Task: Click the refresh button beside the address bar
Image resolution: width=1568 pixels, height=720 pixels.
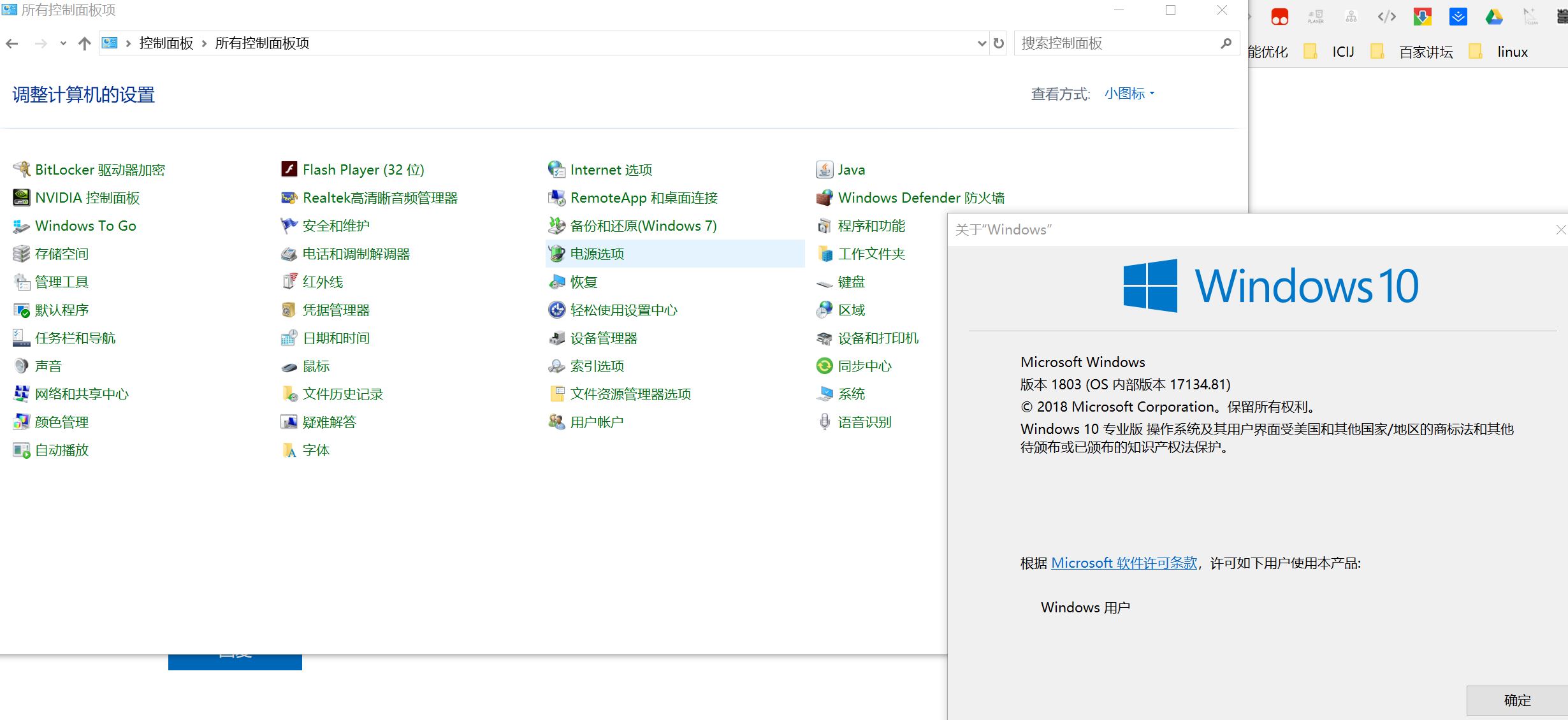Action: pyautogui.click(x=999, y=43)
